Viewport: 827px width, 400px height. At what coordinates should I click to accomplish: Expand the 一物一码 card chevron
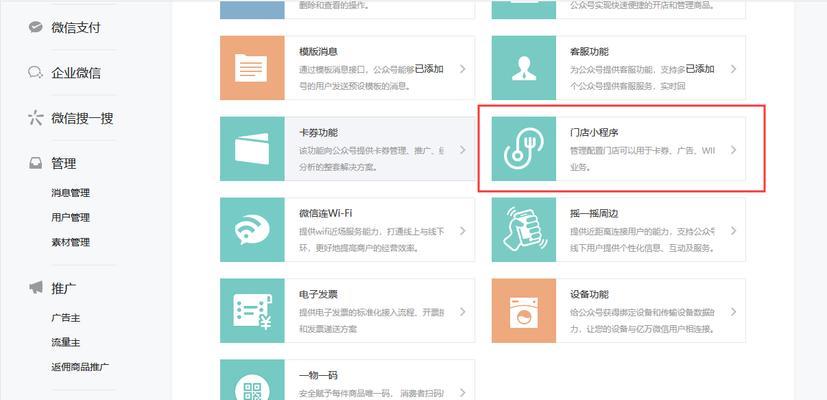click(x=463, y=392)
